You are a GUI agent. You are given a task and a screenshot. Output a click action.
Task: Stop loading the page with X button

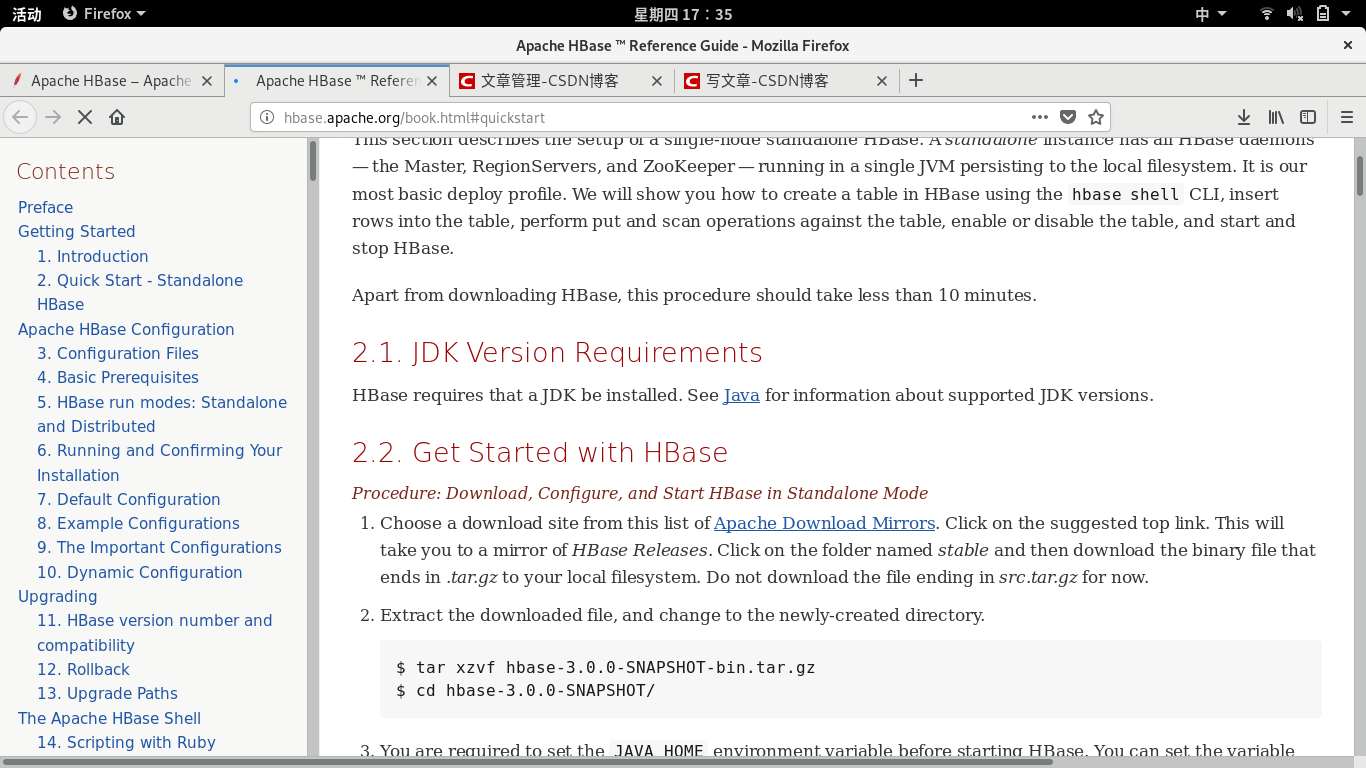(x=85, y=117)
